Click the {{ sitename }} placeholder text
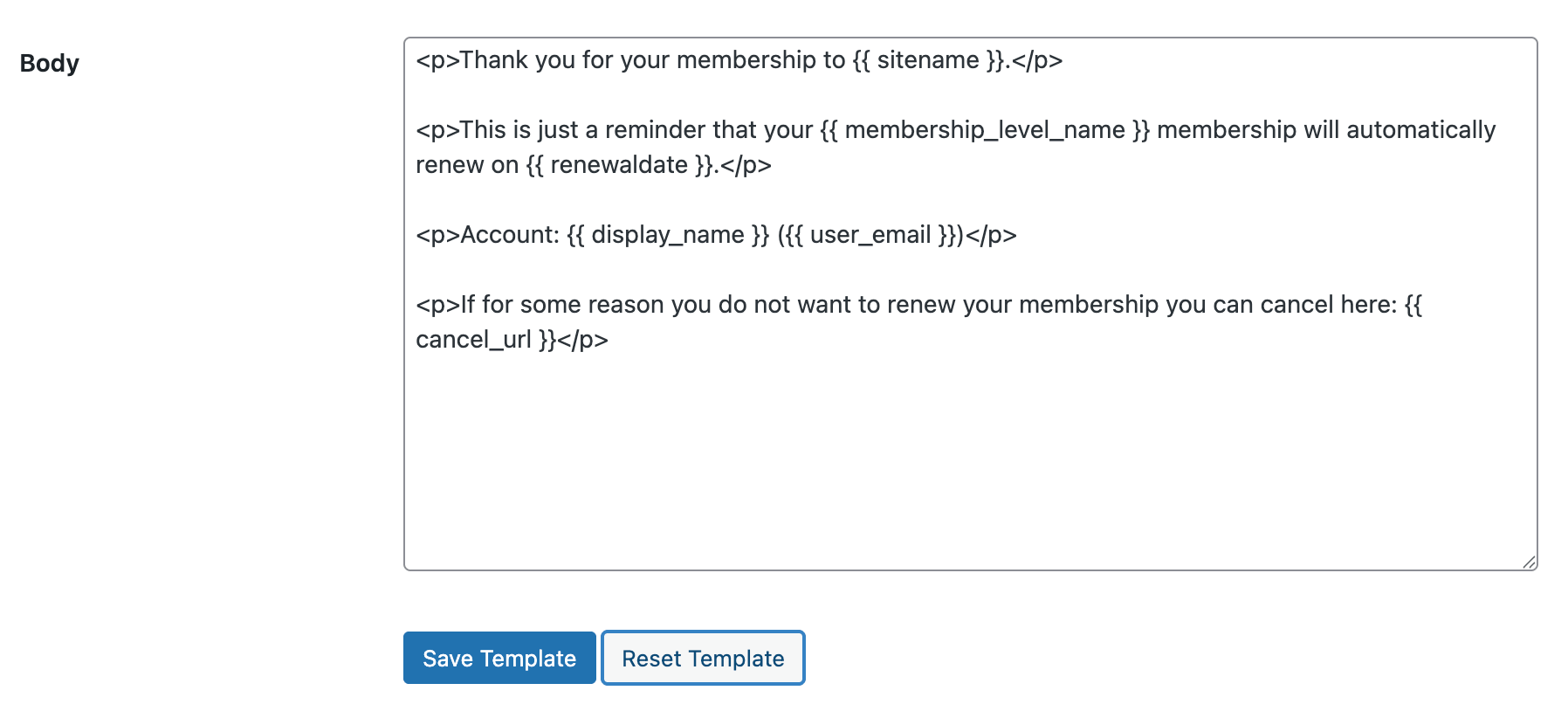The image size is (1568, 718). pyautogui.click(x=928, y=60)
